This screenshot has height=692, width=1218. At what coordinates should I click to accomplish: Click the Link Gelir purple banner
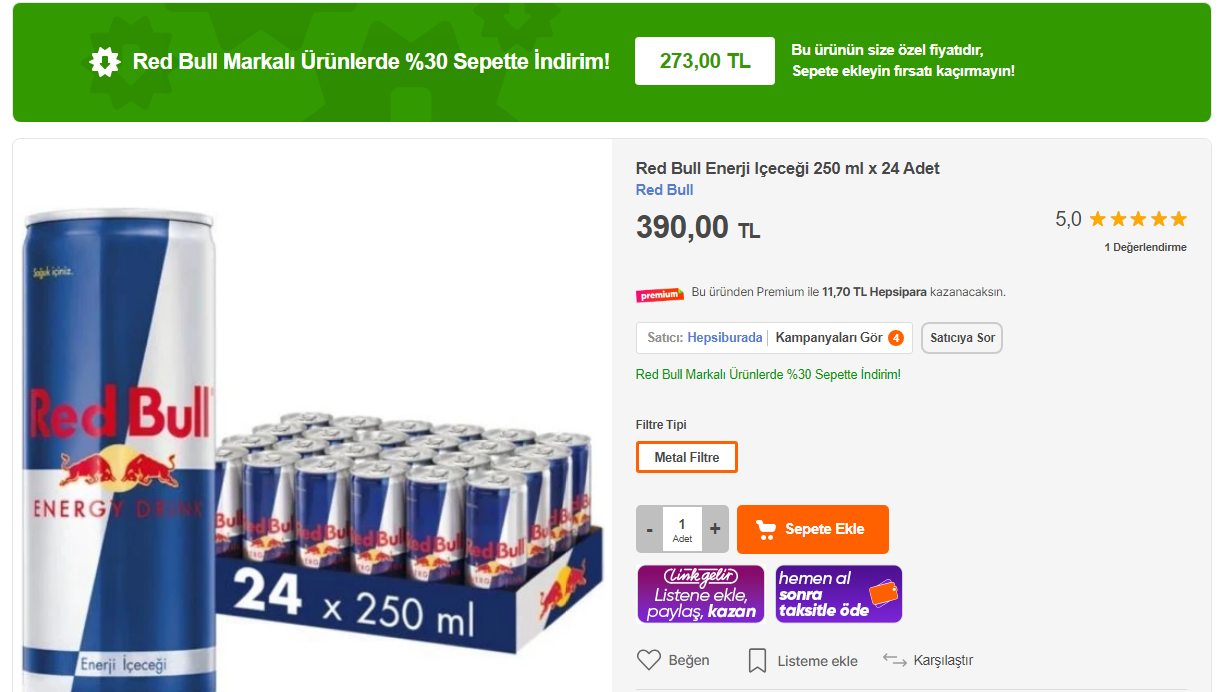(701, 594)
